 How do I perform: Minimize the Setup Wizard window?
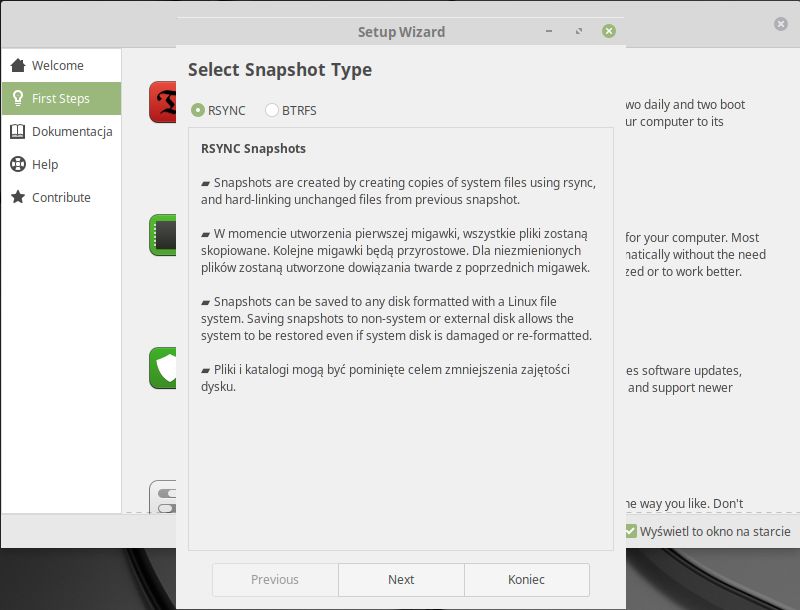549,31
